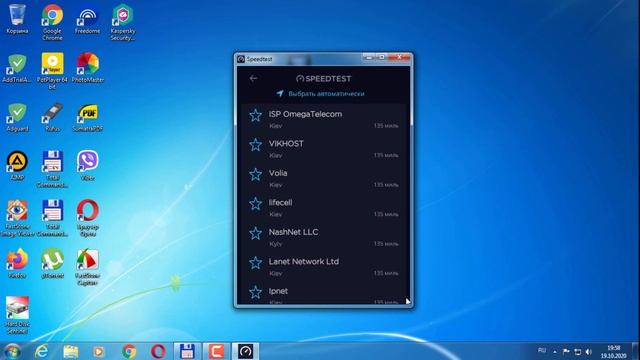Switch to Camtasia recorder taskbar button

tap(216, 351)
